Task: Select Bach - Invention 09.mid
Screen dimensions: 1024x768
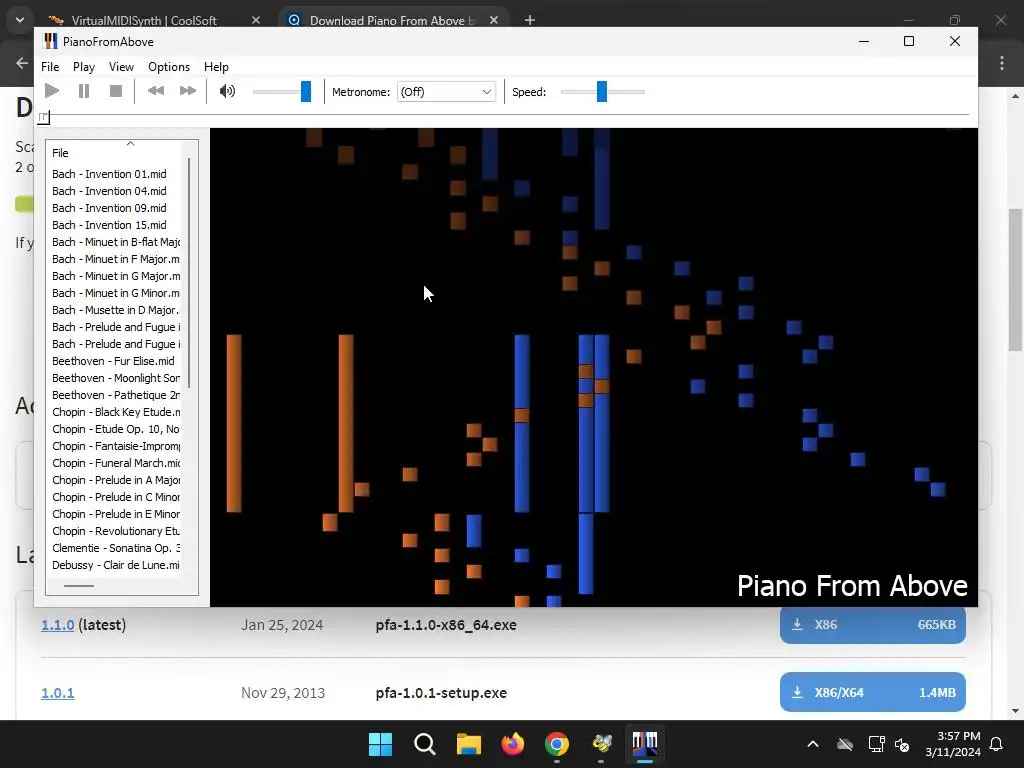Action: coord(109,208)
